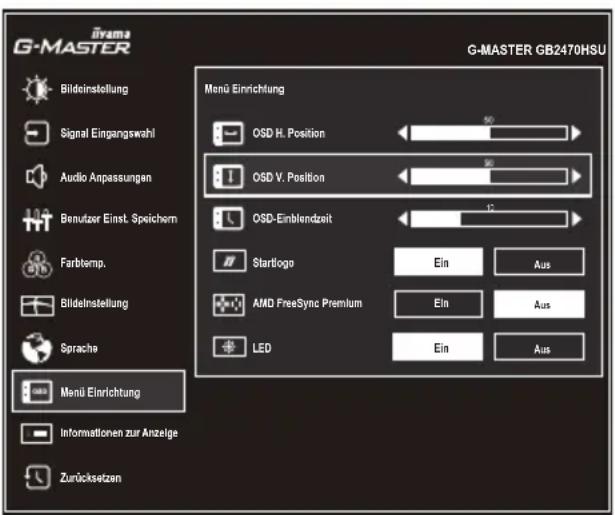Choose the Zurücksetzen menu label

point(91,478)
